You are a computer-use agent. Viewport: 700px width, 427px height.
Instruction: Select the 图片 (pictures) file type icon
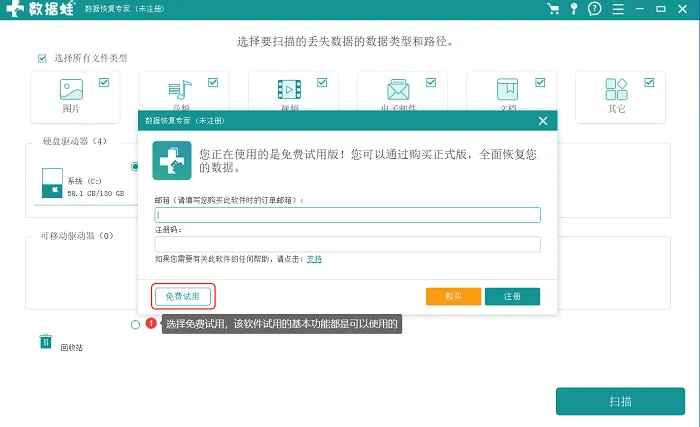point(71,89)
